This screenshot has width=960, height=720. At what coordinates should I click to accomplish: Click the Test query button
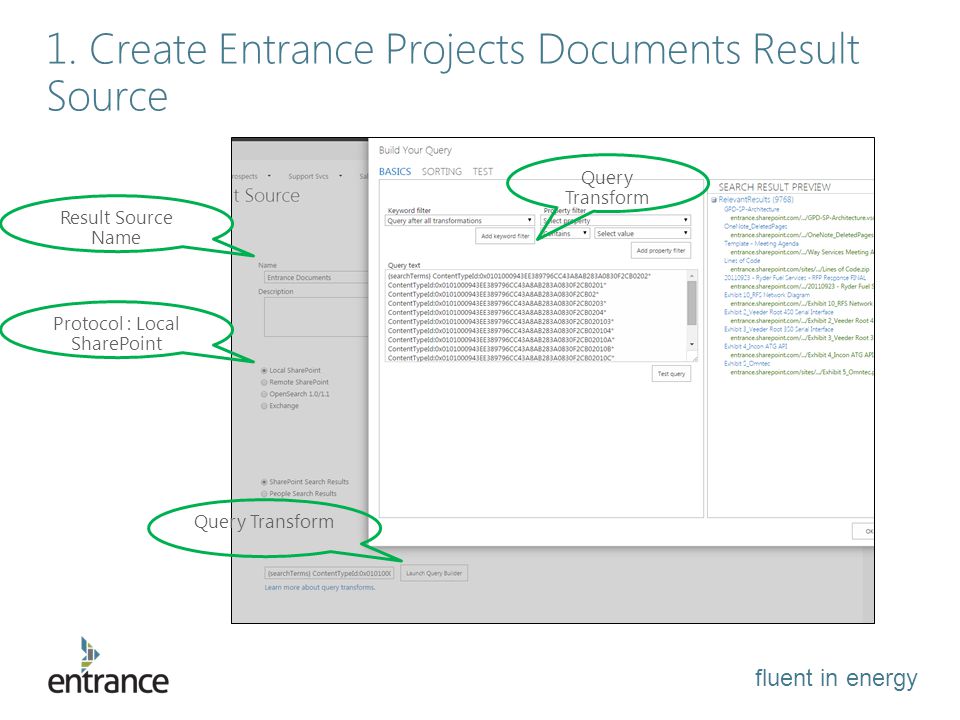coord(671,373)
